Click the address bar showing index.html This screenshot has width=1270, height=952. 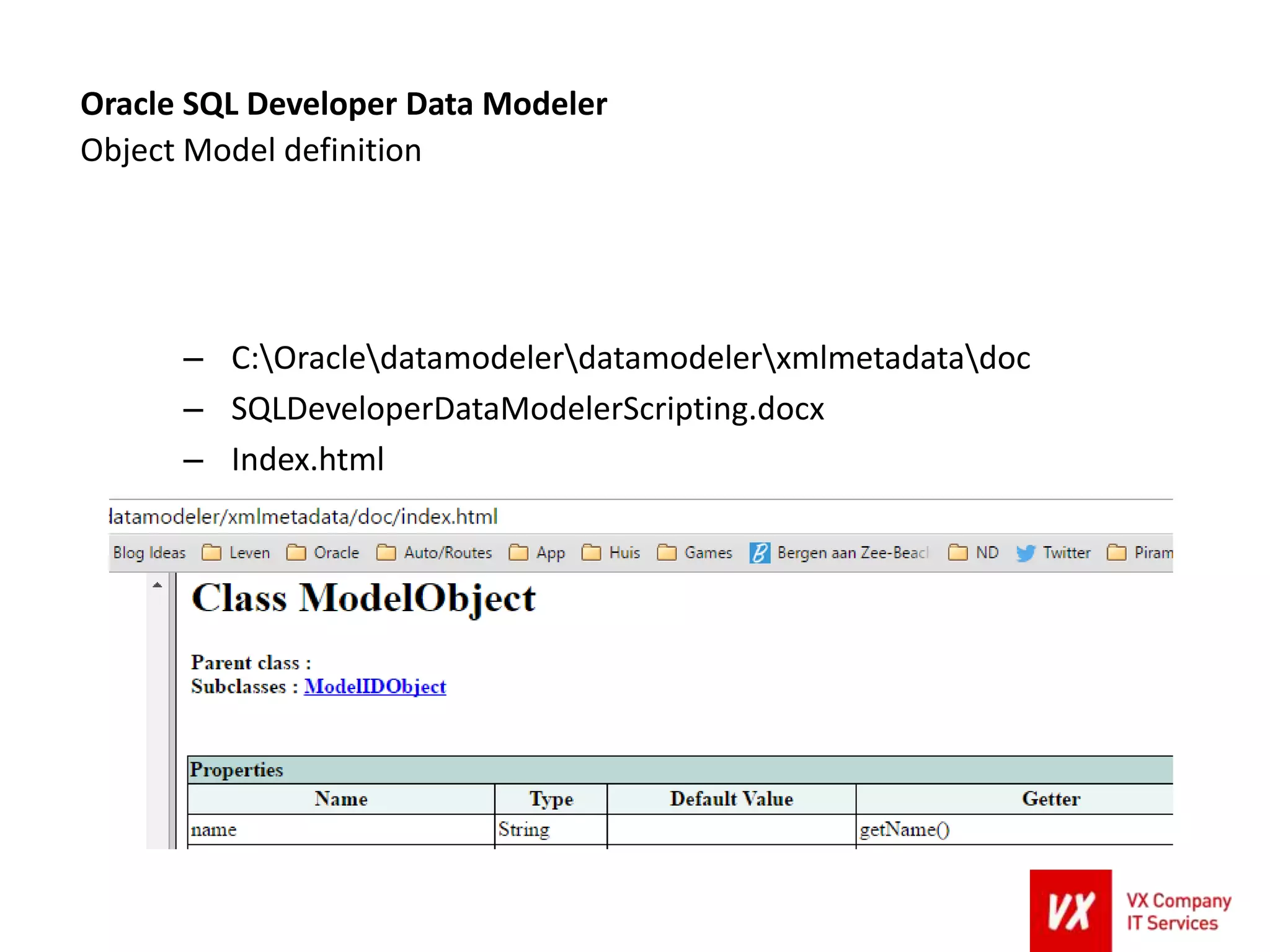(641, 516)
